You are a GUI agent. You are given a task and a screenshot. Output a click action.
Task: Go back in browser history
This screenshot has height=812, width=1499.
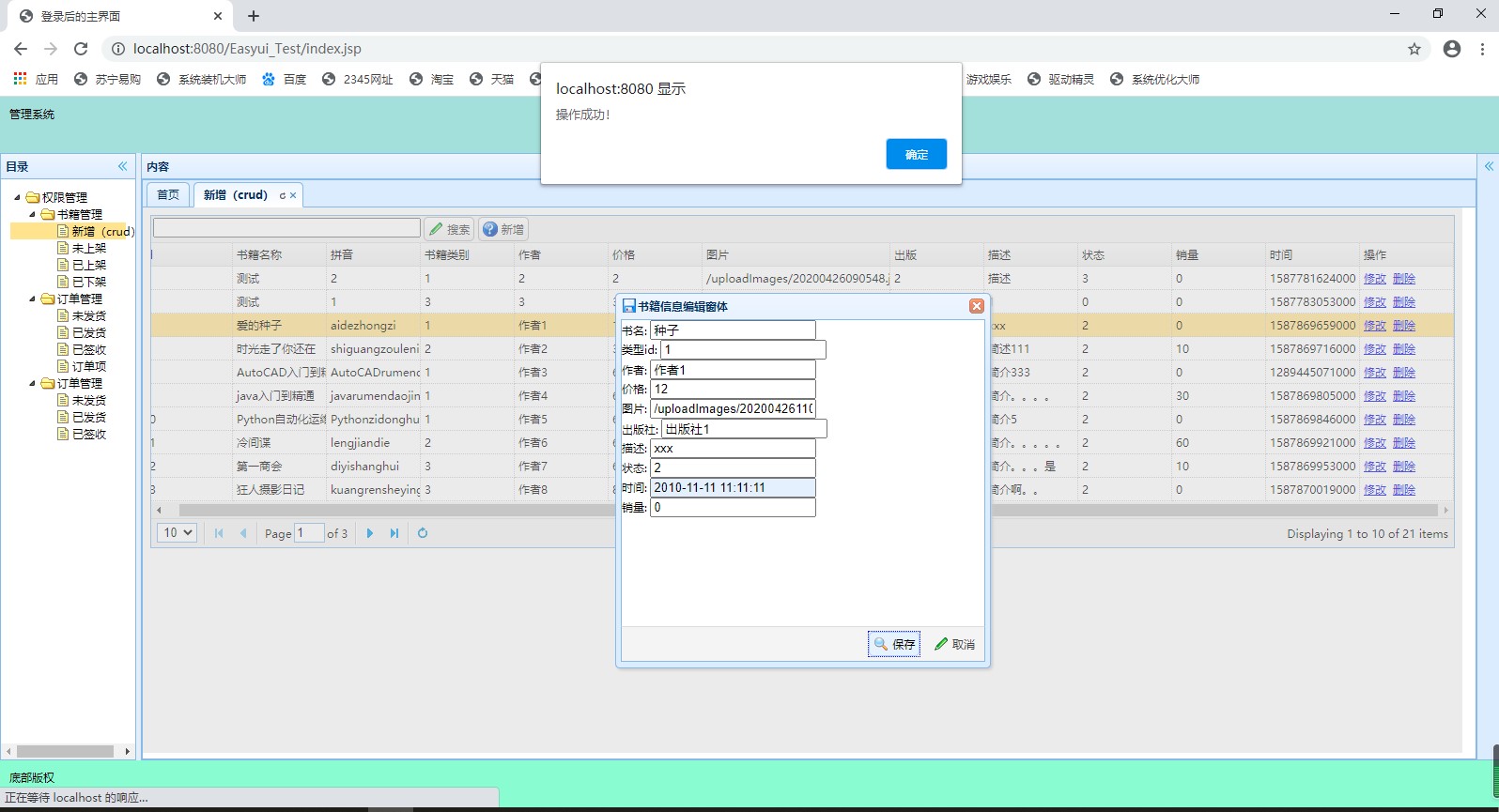[x=21, y=49]
